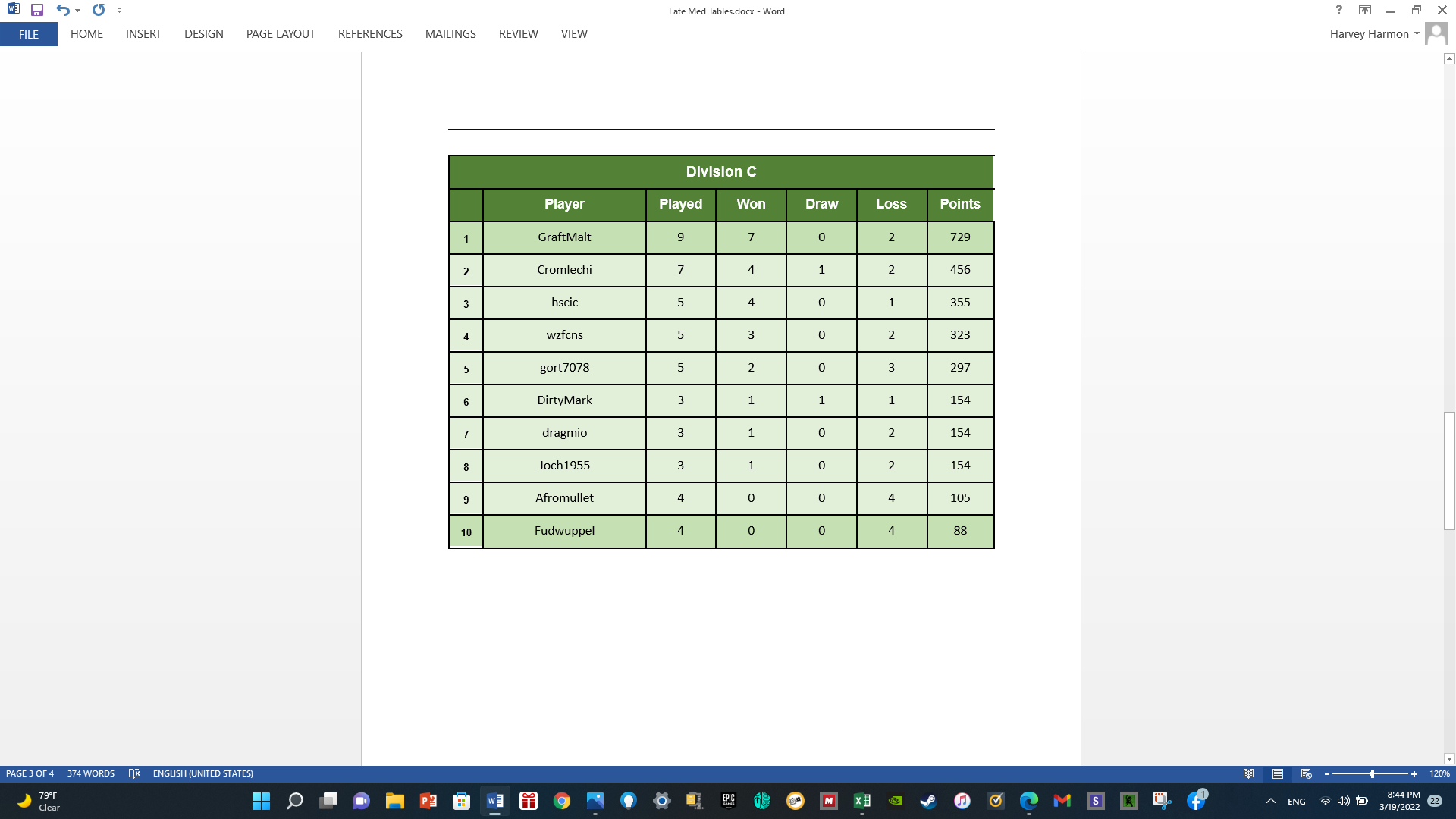Screen dimensions: 1456x819
Task: Switch to the PAGE LAYOUT tab
Action: pos(281,34)
